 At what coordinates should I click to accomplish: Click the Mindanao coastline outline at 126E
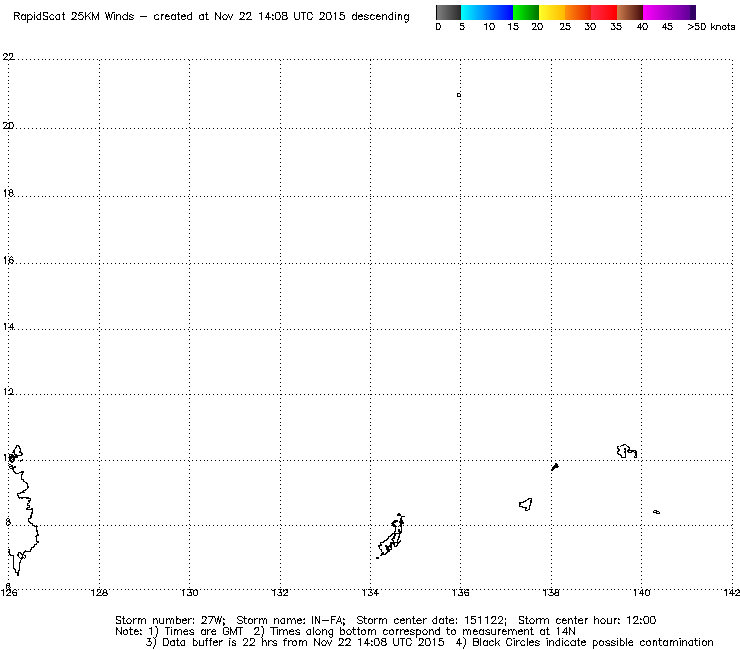(x=22, y=510)
